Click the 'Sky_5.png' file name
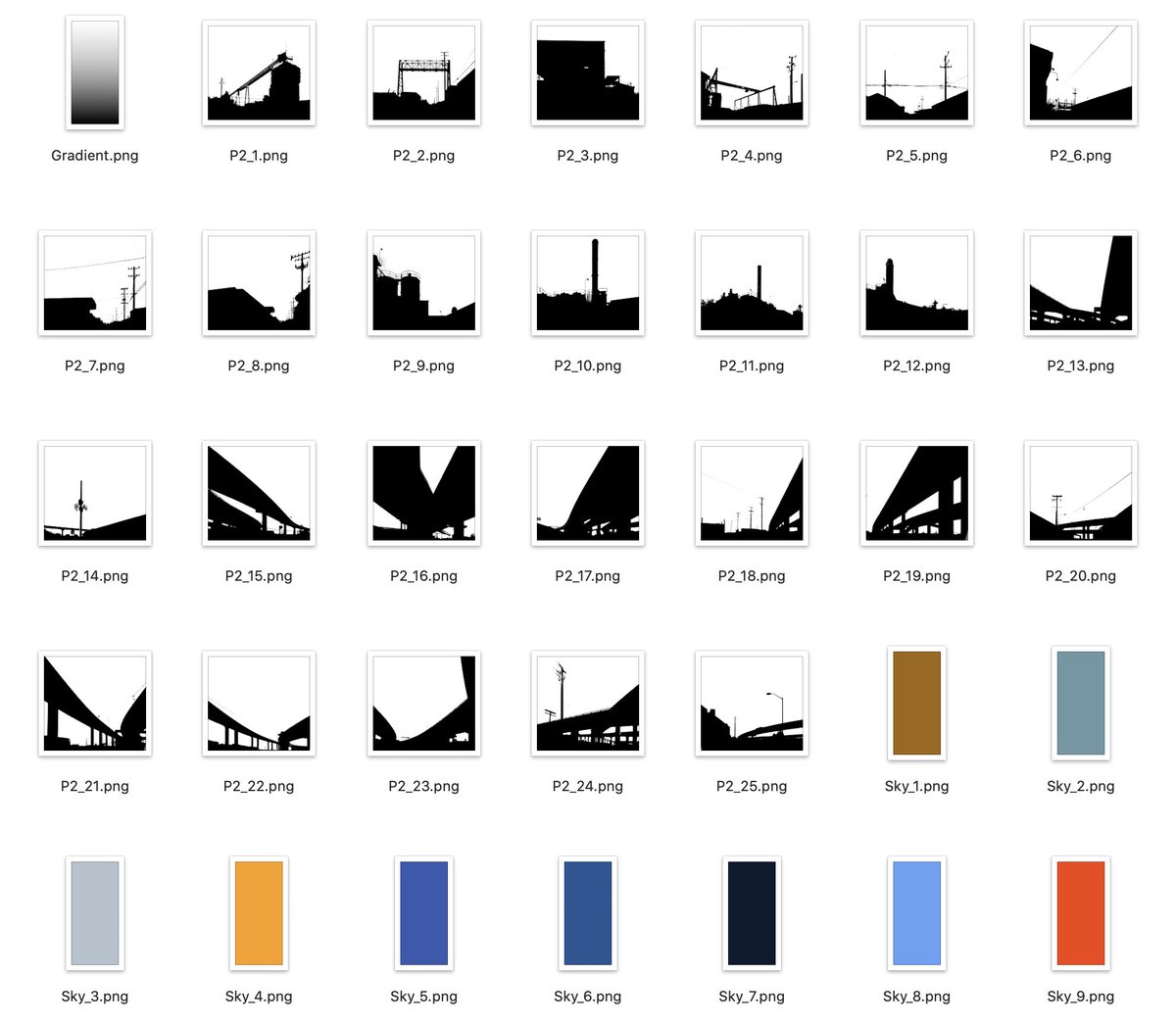The width and height of the screenshot is (1176, 1025). click(423, 997)
